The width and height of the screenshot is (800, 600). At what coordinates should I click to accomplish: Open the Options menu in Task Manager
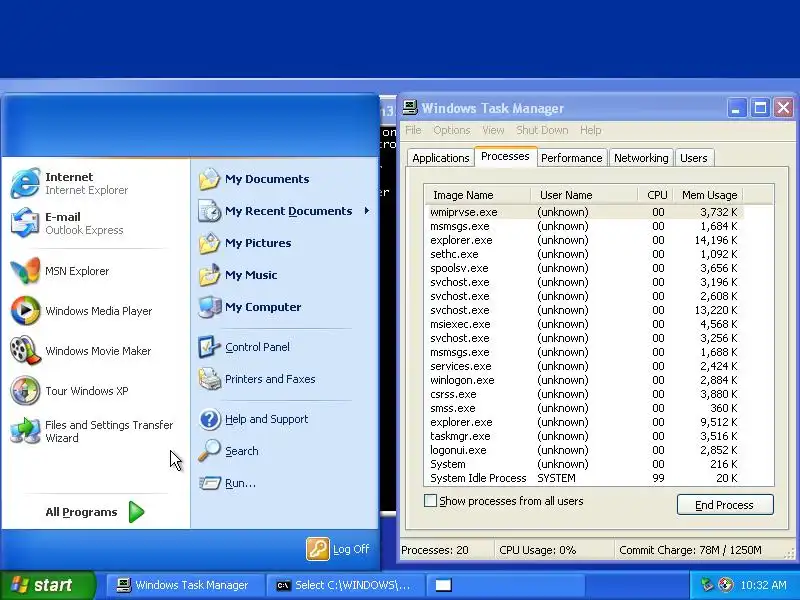(x=452, y=130)
